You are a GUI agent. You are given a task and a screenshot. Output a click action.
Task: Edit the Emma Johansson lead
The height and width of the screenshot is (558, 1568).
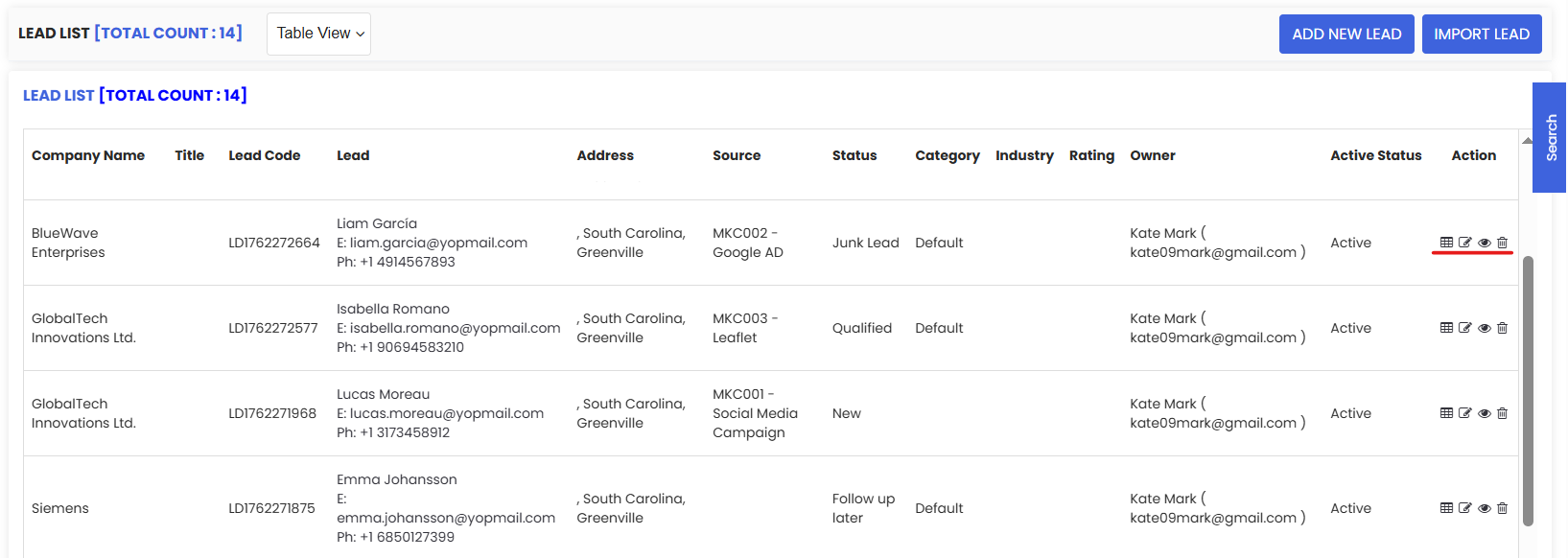pyautogui.click(x=1465, y=508)
